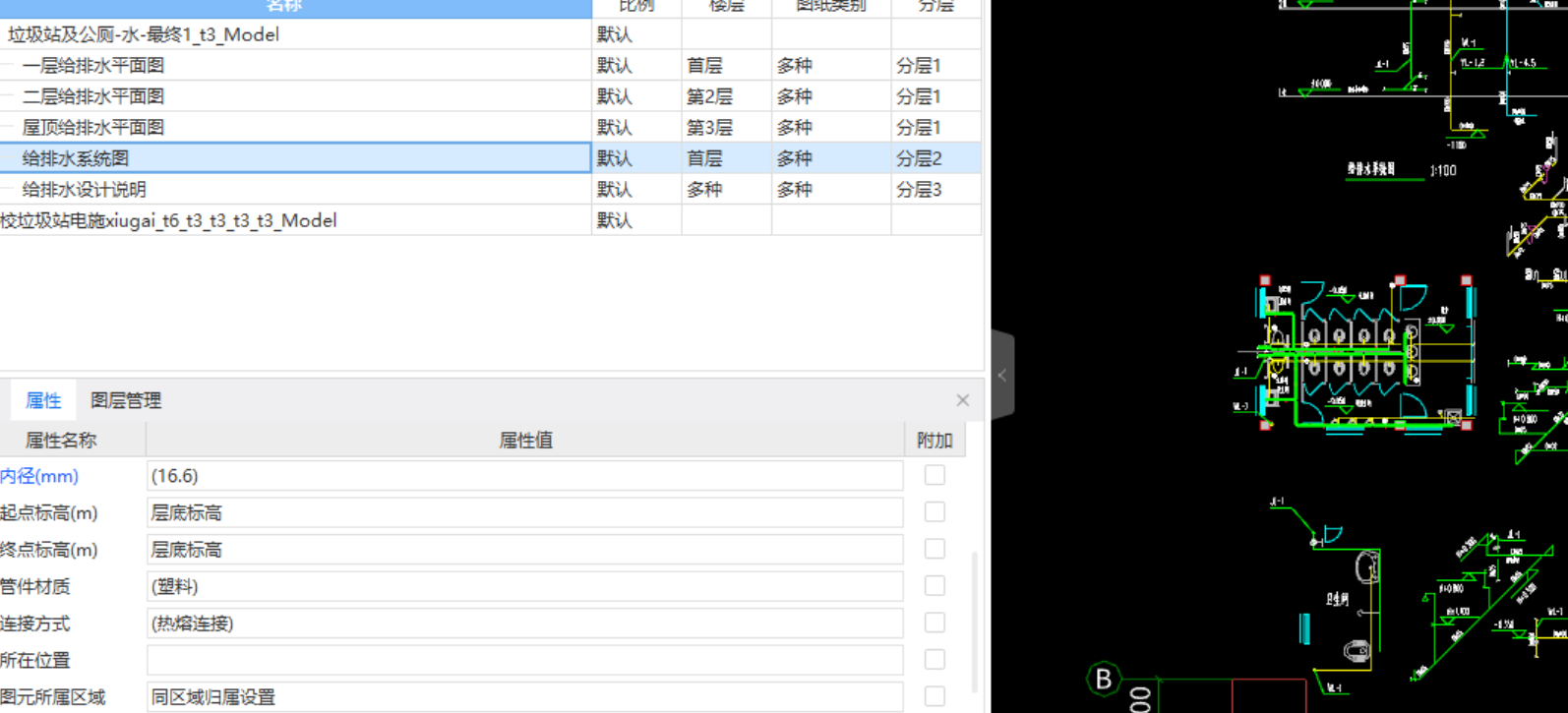The image size is (1568, 713).
Task: Tick the 附加 checkbox for 终点标高(m)
Action: point(935,549)
